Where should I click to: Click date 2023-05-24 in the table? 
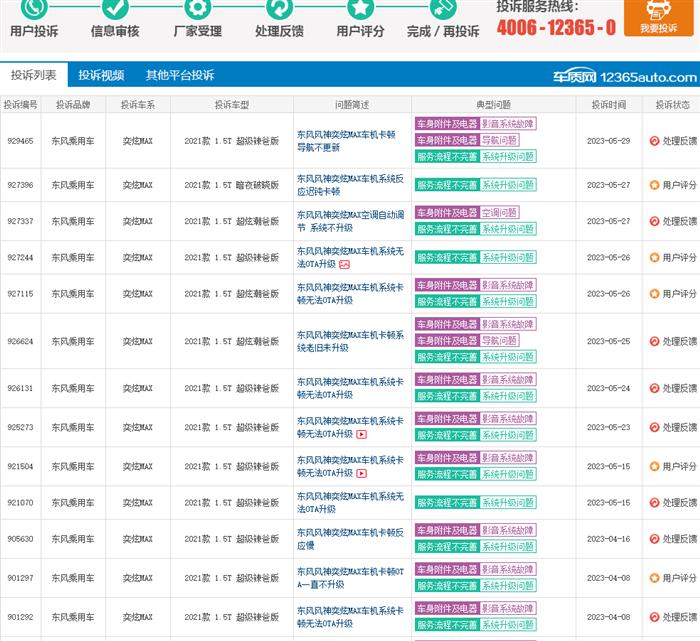coord(608,388)
